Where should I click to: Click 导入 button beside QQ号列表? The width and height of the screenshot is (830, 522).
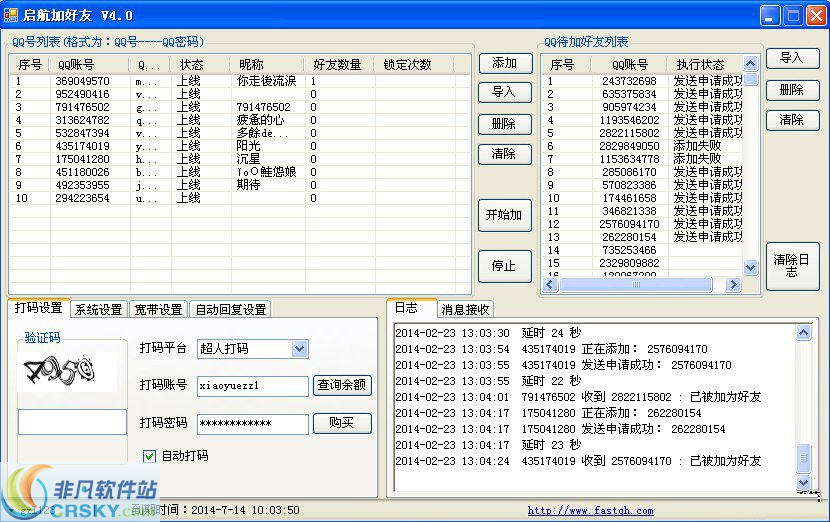(x=504, y=92)
